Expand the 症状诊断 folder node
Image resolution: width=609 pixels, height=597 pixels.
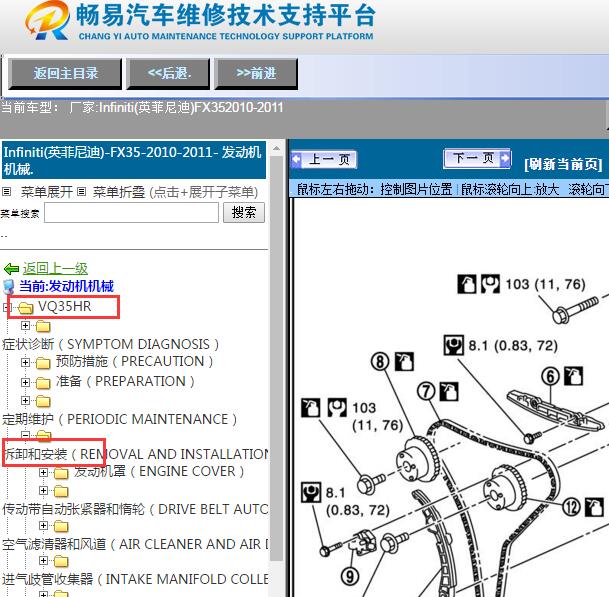[x=25, y=325]
